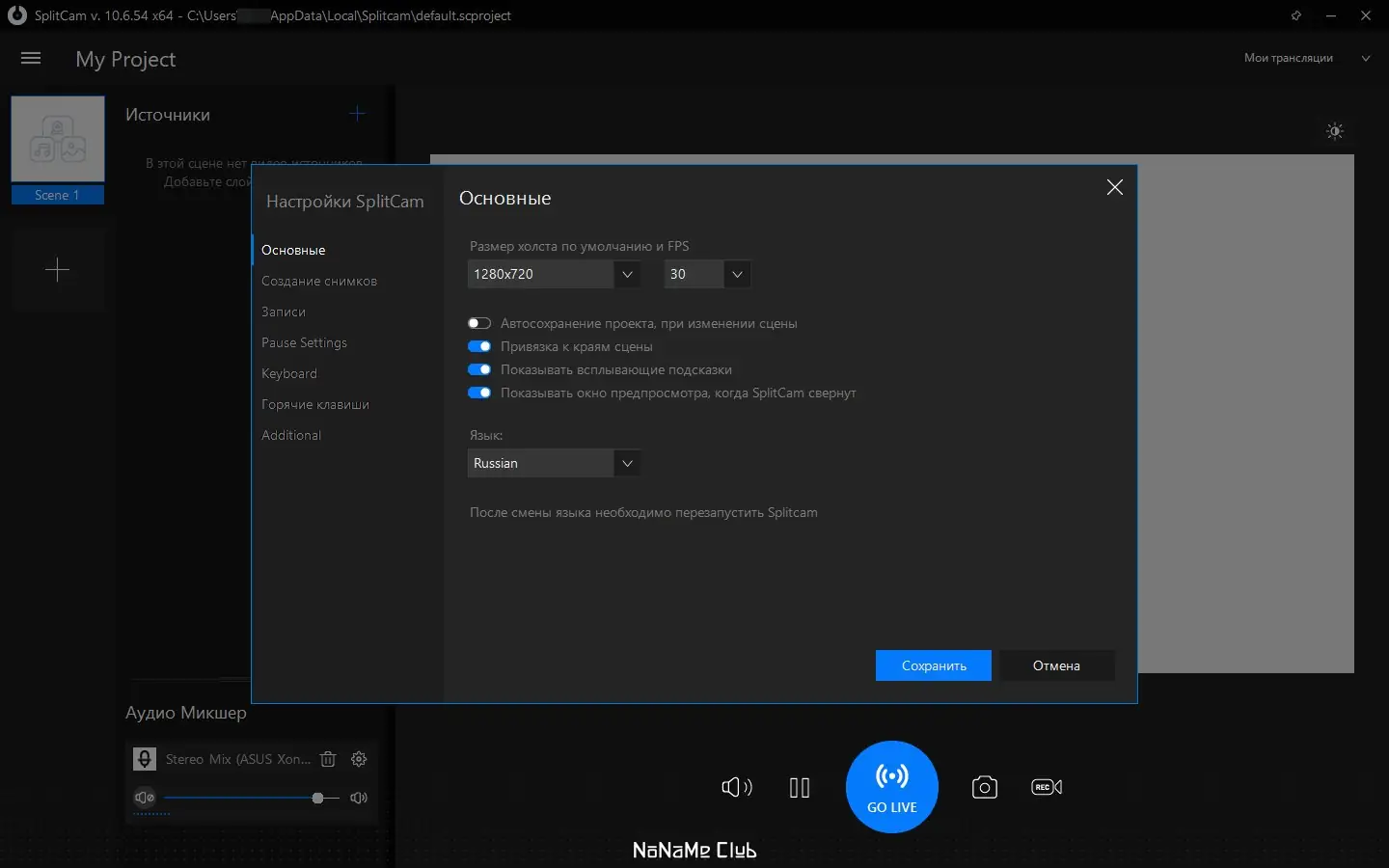1389x868 pixels.
Task: Open the hamburger main menu
Action: coord(31,59)
